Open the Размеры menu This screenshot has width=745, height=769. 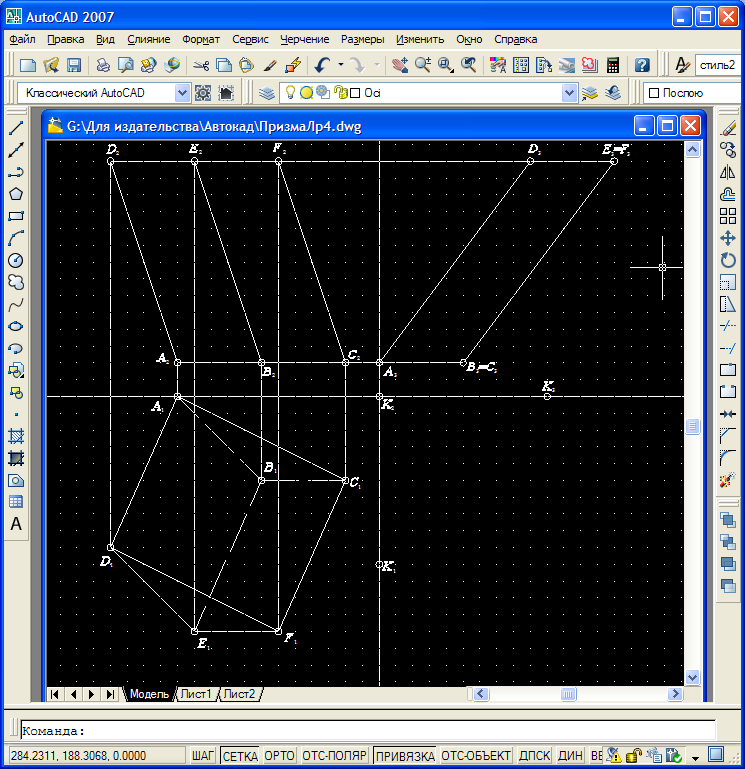coord(362,39)
